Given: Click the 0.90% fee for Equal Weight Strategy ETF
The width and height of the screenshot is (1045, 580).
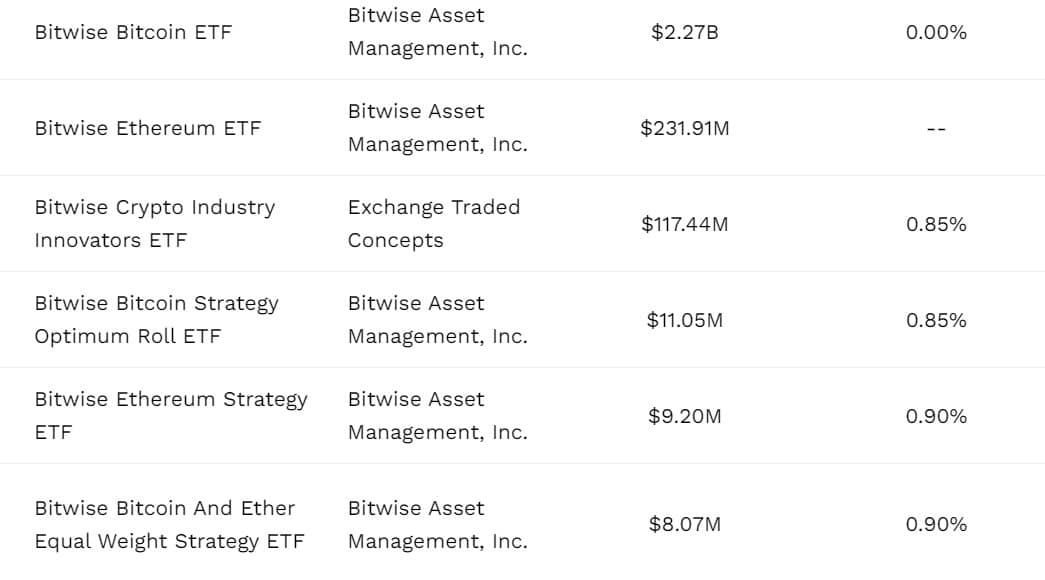Looking at the screenshot, I should 936,524.
